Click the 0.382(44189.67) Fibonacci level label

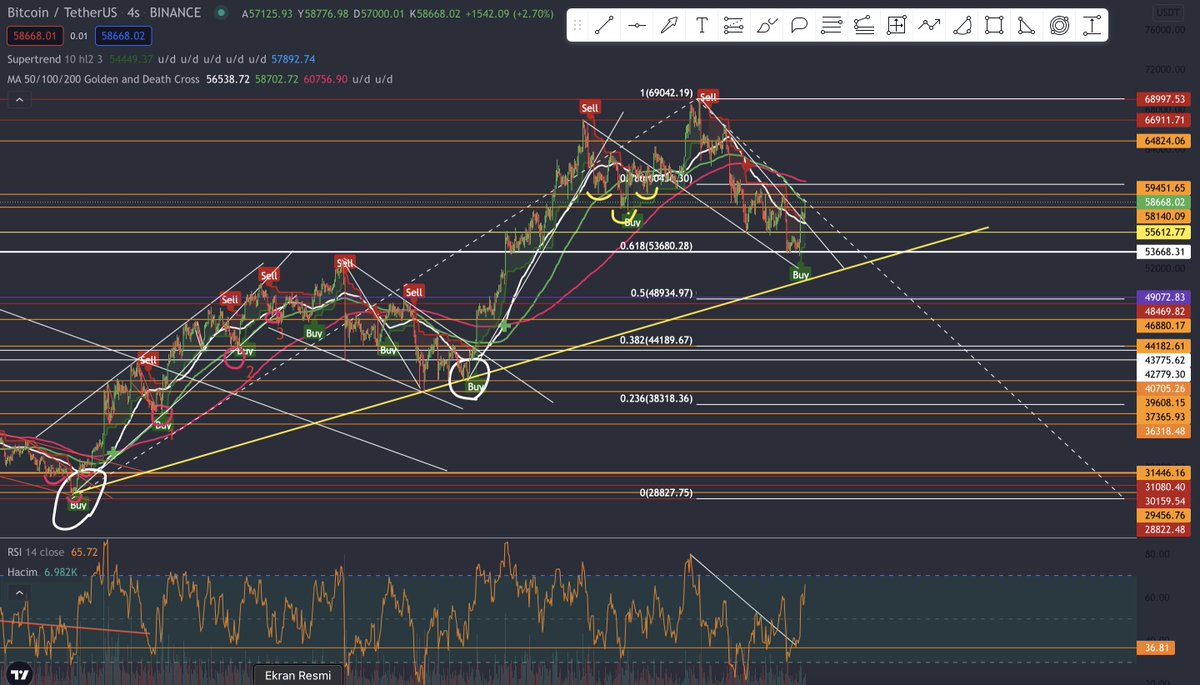(x=657, y=340)
